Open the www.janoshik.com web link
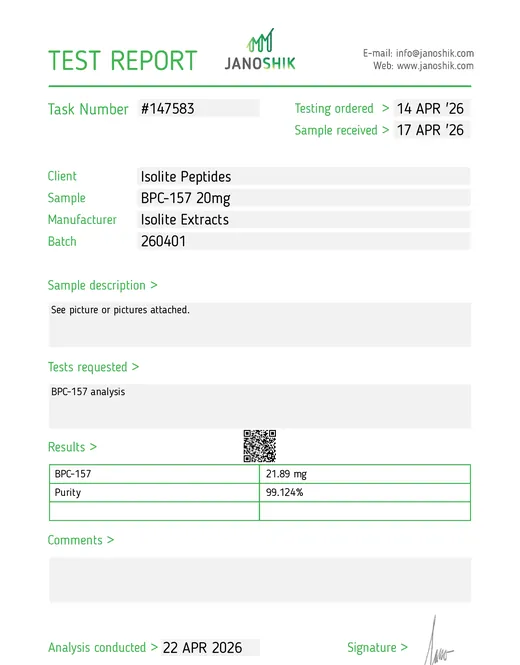Screen dimensions: 520x665 point(435,66)
